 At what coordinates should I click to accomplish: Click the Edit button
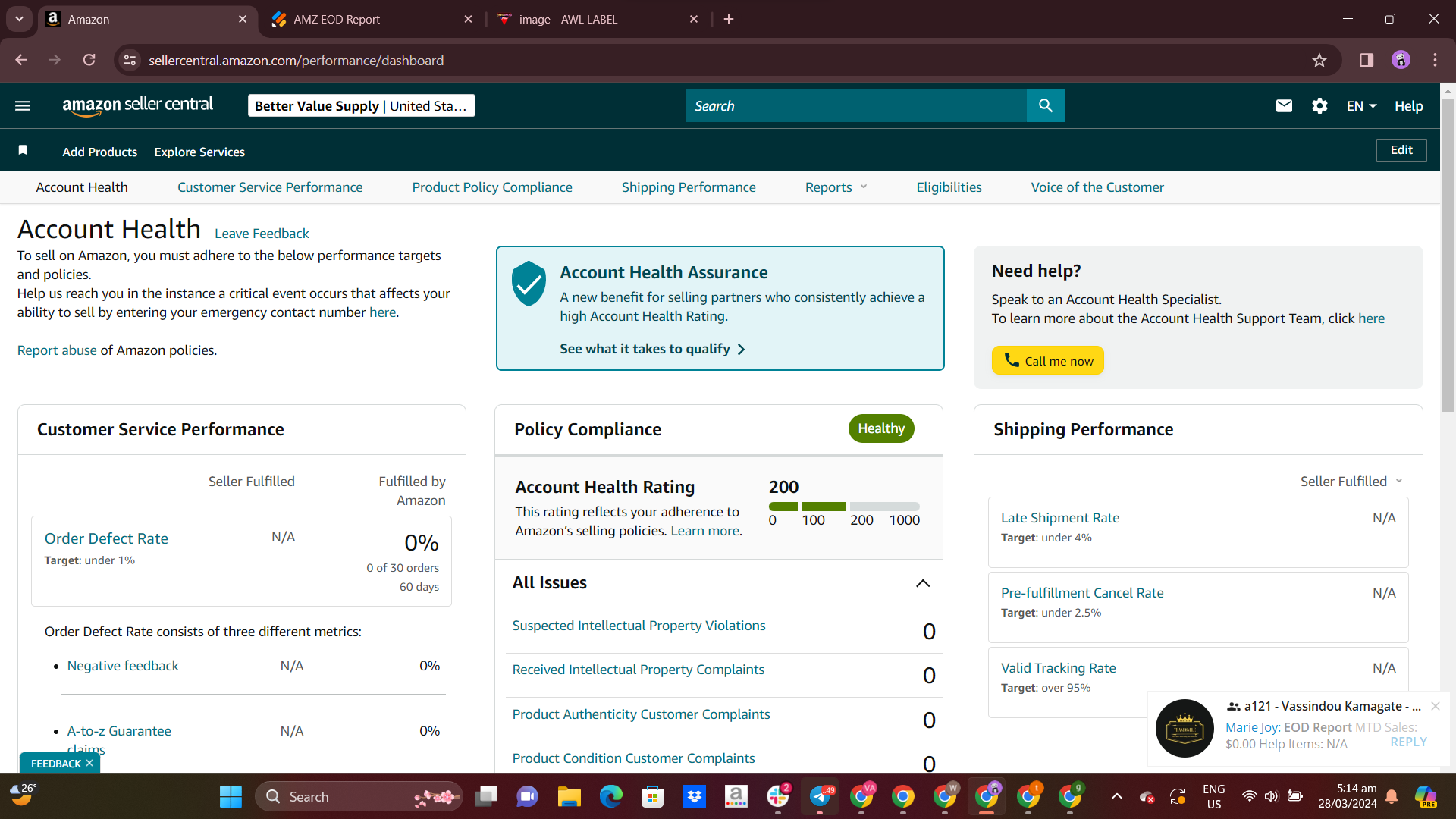tap(1401, 150)
